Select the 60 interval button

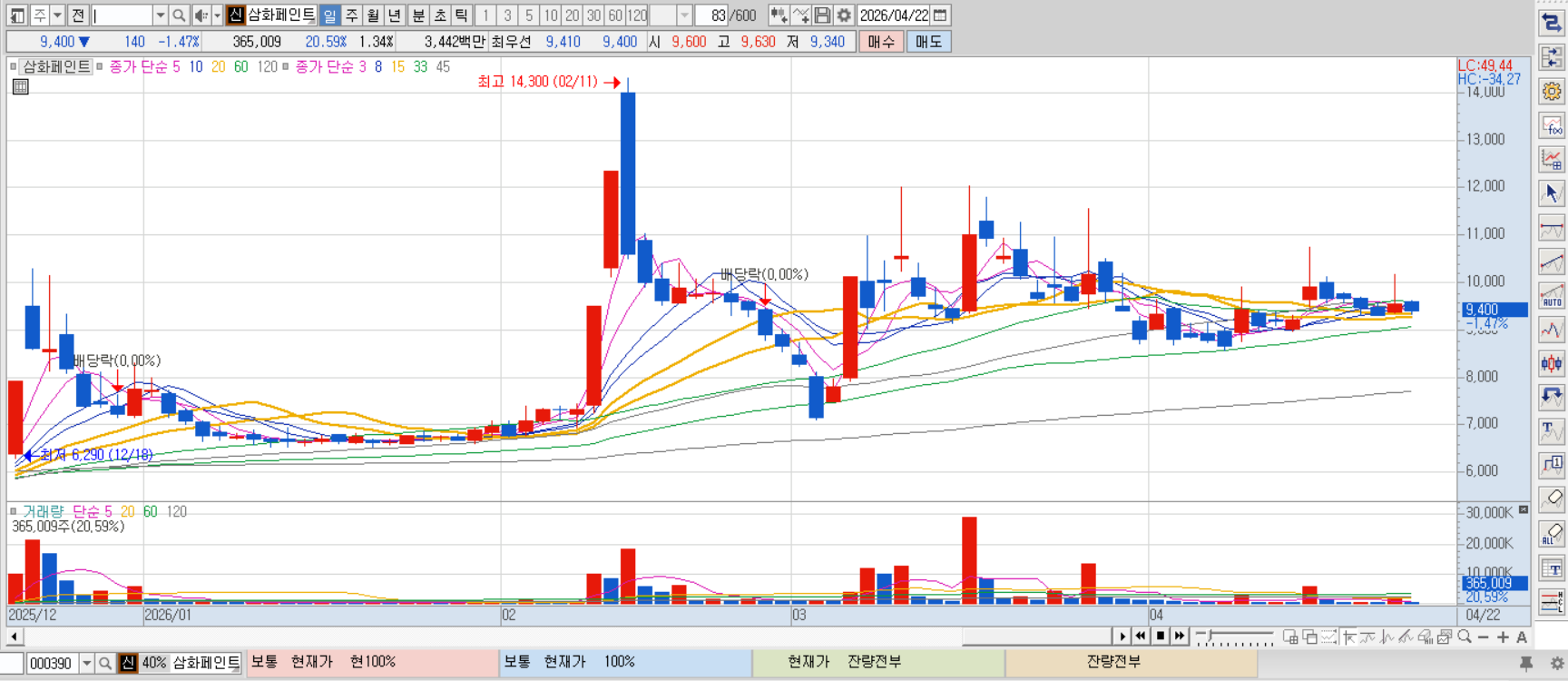[615, 15]
